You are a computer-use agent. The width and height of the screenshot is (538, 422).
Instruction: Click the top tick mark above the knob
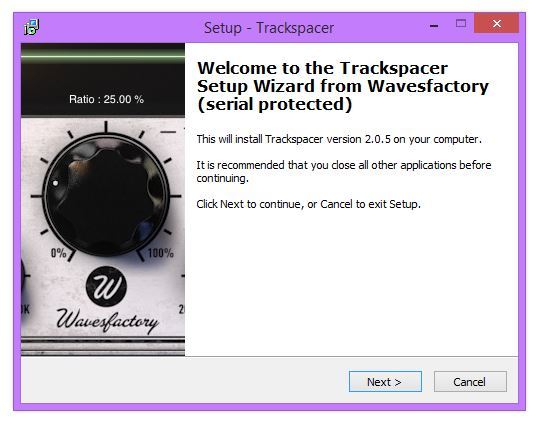[x=106, y=126]
